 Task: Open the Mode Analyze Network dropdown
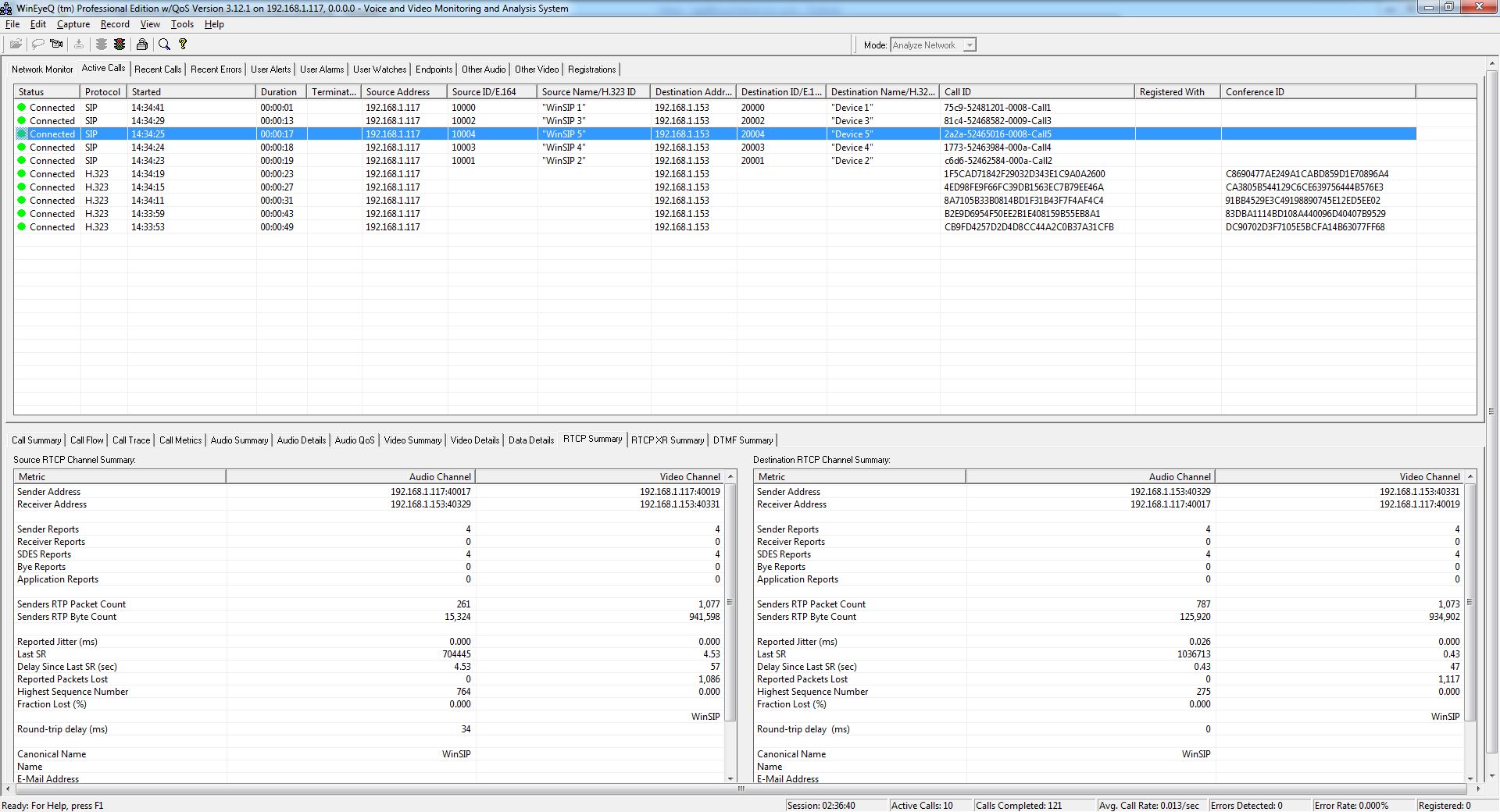(x=969, y=45)
